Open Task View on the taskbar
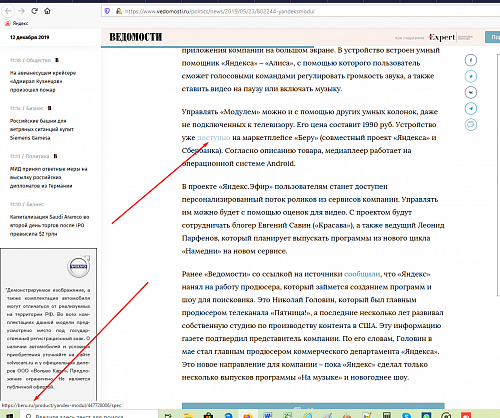Viewport: 500px width, 418px height. coord(168,415)
